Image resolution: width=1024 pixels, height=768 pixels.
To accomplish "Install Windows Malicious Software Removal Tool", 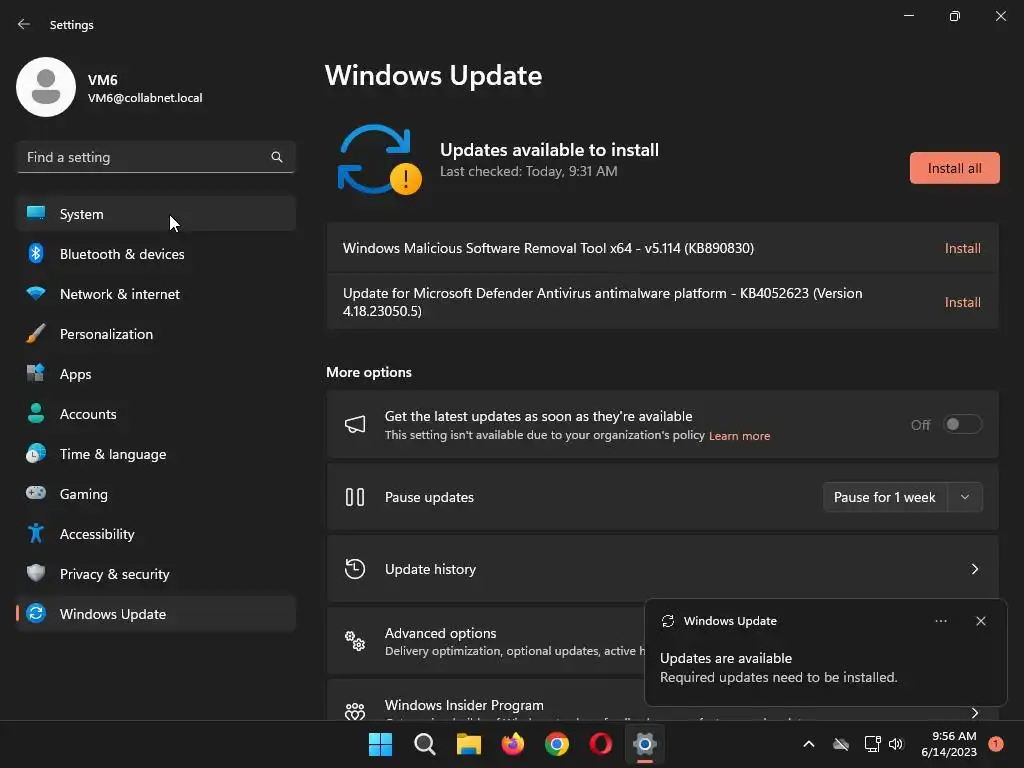I will [962, 248].
